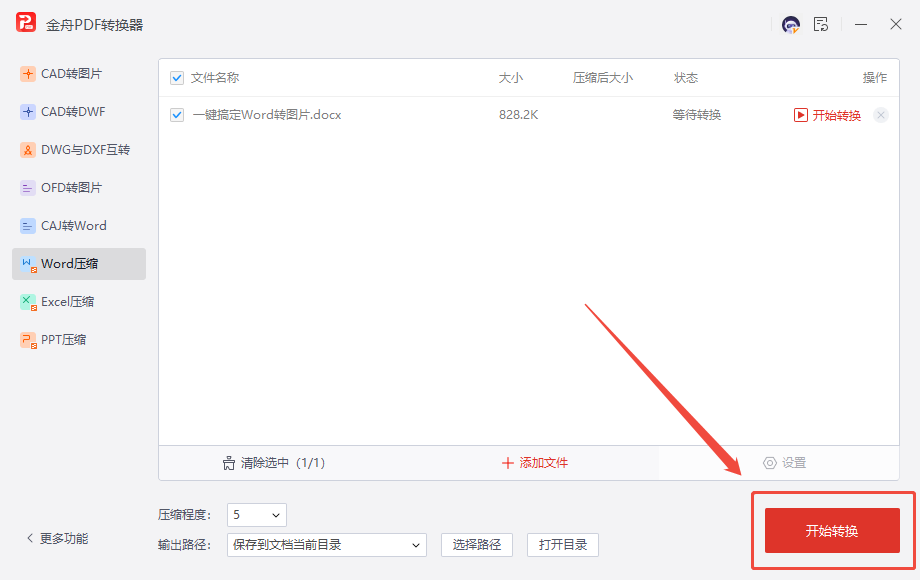
Task: Click the 打开目录 button
Action: coord(563,545)
